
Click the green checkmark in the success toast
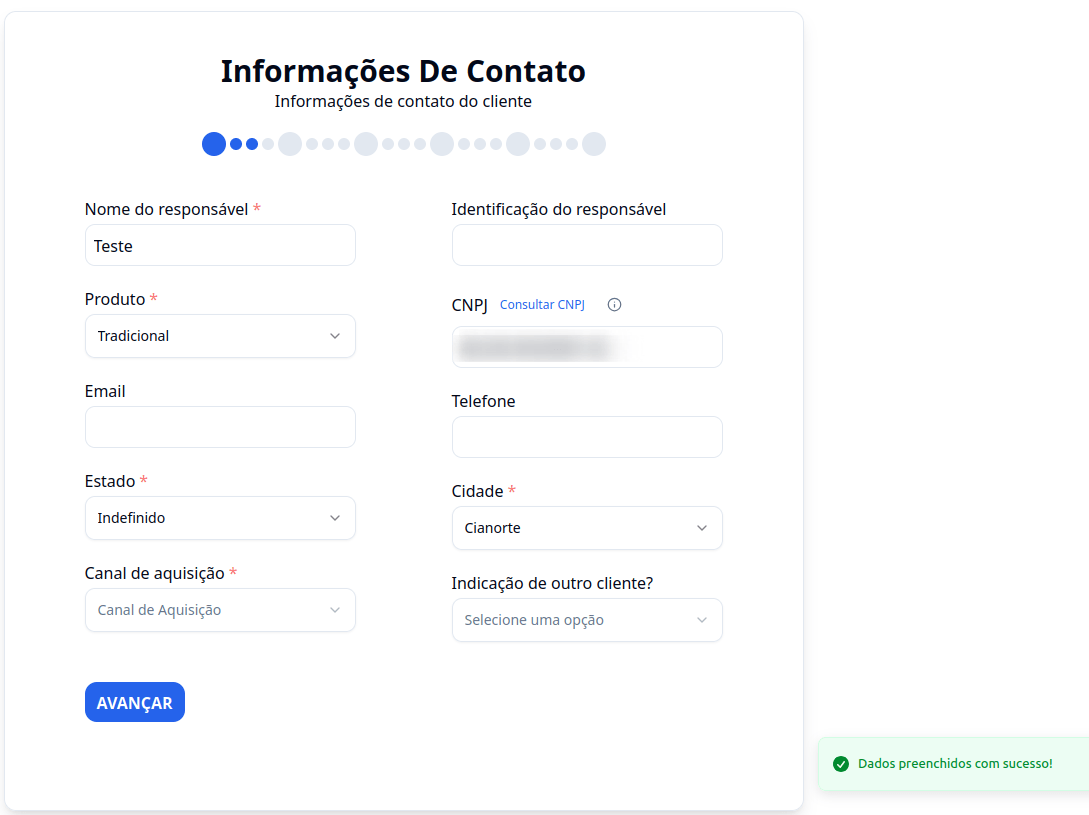coord(840,763)
